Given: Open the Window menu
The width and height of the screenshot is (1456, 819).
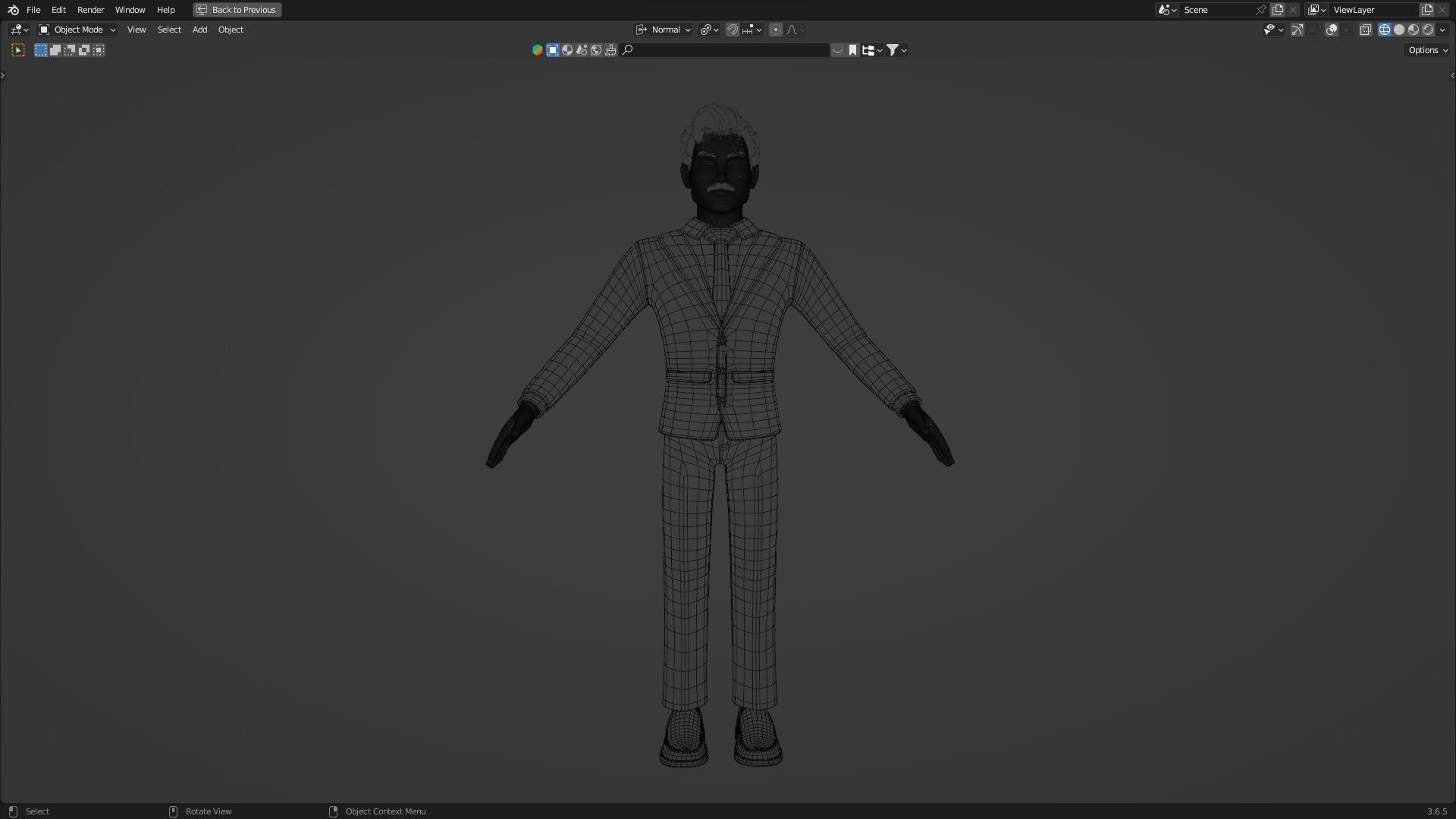Looking at the screenshot, I should (x=130, y=10).
